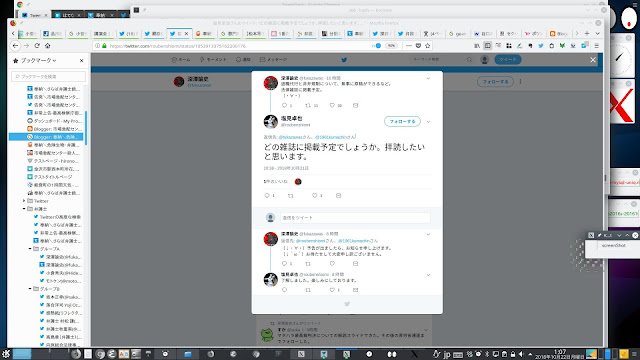Close the bookmarks sidebar
The image size is (640, 360).
click(x=82, y=60)
